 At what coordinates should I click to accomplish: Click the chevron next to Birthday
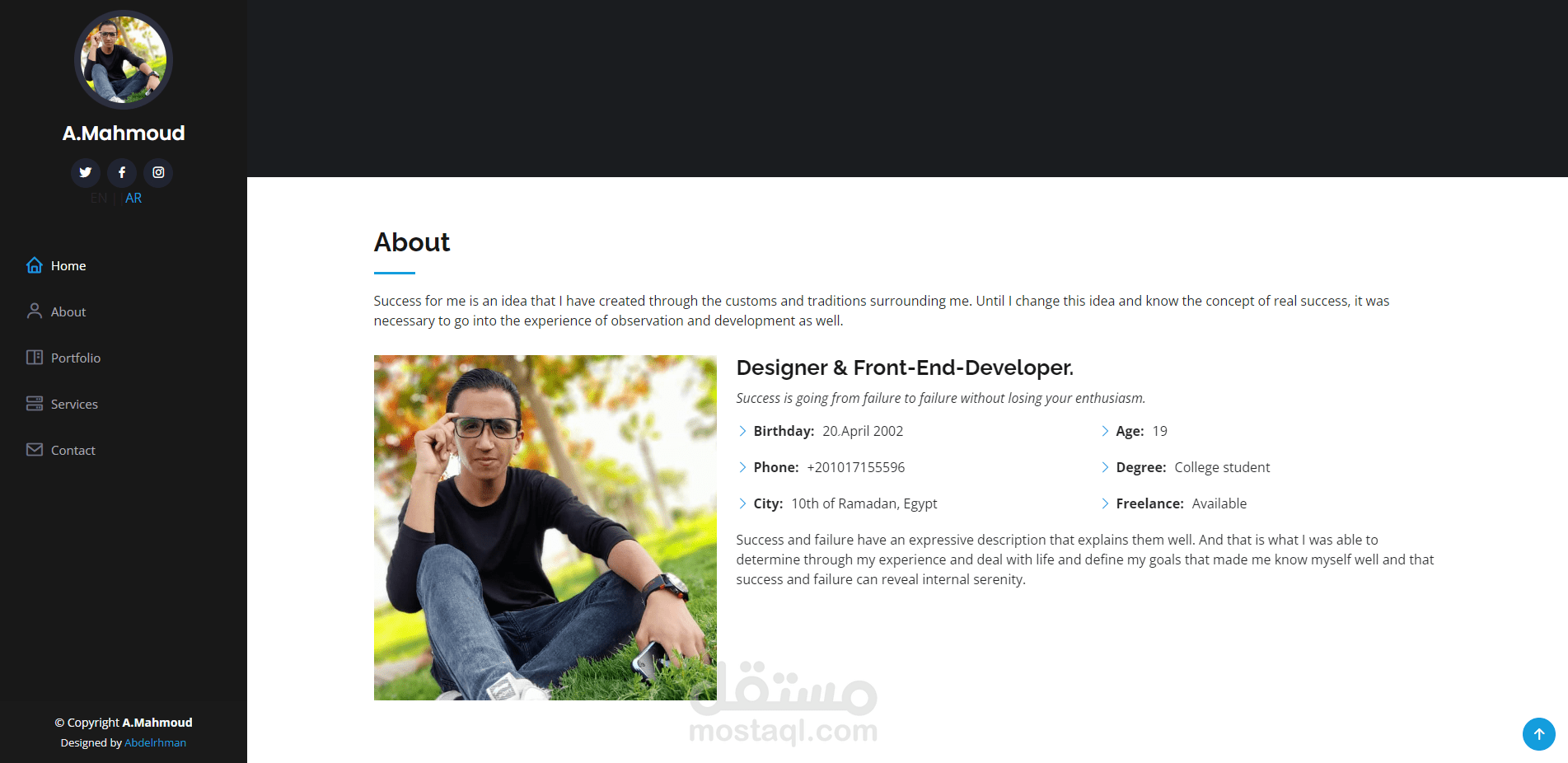tap(742, 431)
